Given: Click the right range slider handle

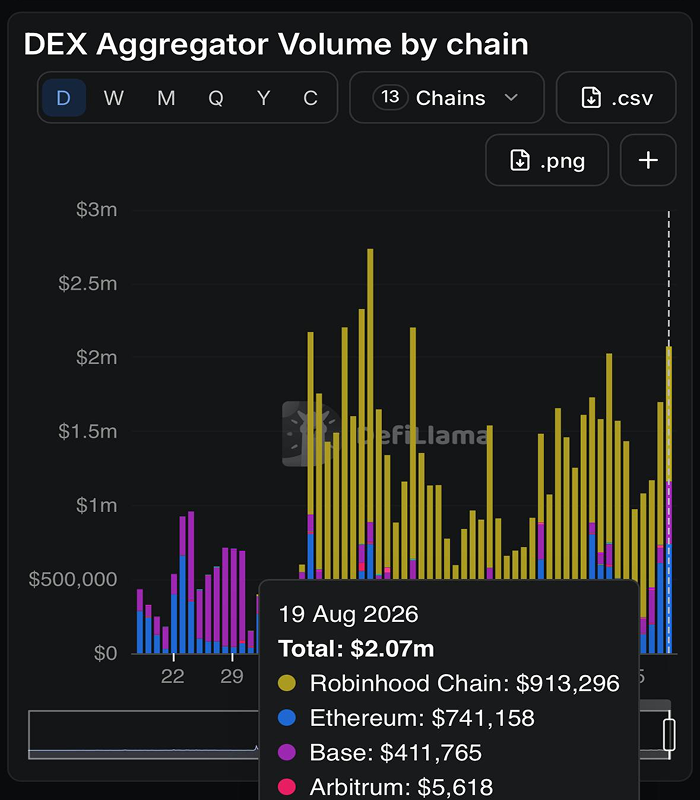Looking at the screenshot, I should tap(669, 734).
